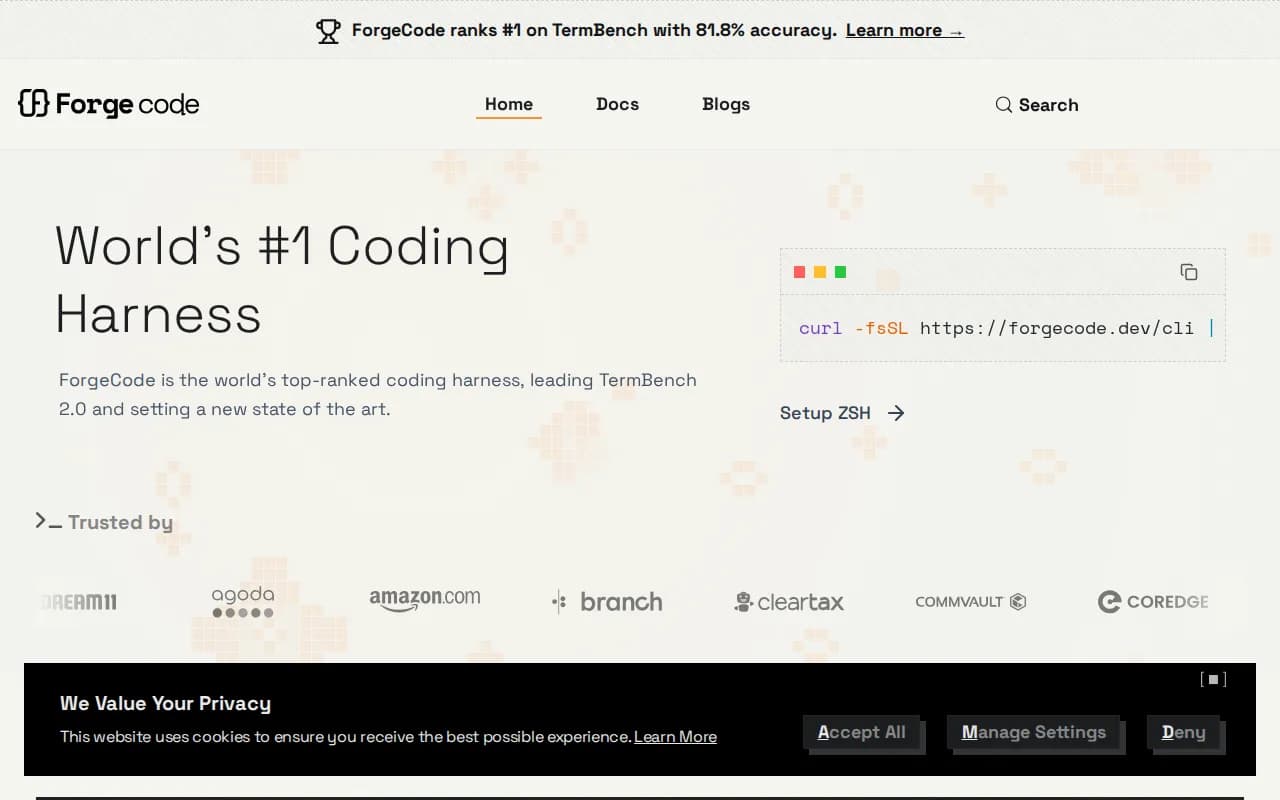The height and width of the screenshot is (800, 1280).
Task: Click the TermBench 81.8% accuracy announcement text
Action: (x=594, y=30)
